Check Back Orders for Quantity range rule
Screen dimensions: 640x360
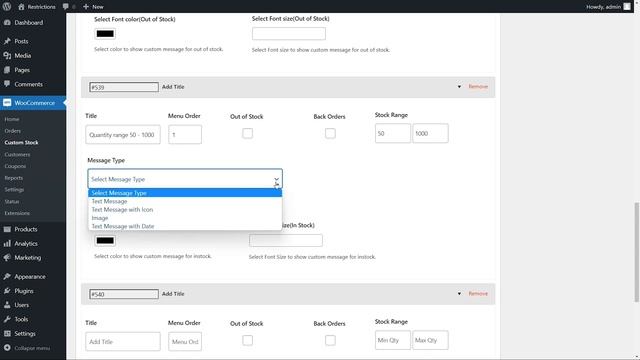pyautogui.click(x=330, y=133)
